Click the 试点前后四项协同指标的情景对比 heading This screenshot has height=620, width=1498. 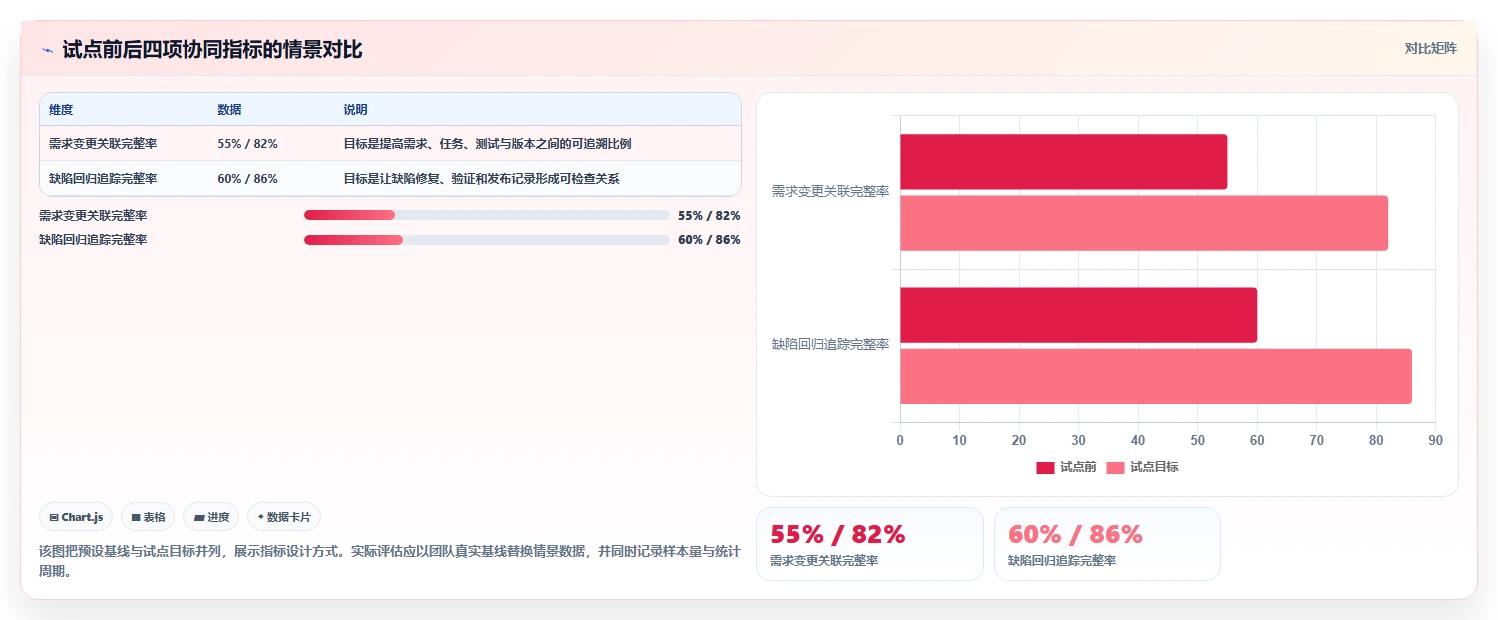[212, 50]
